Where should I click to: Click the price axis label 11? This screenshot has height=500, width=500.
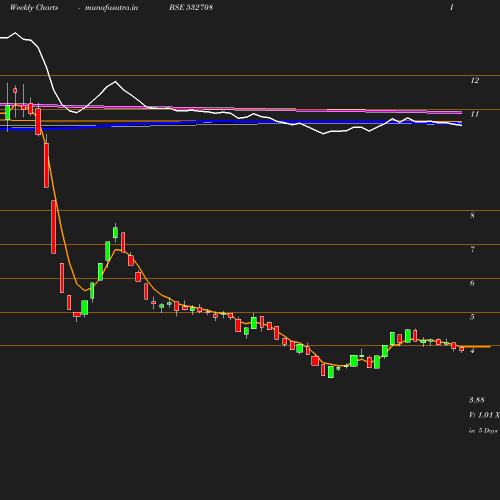(x=475, y=114)
